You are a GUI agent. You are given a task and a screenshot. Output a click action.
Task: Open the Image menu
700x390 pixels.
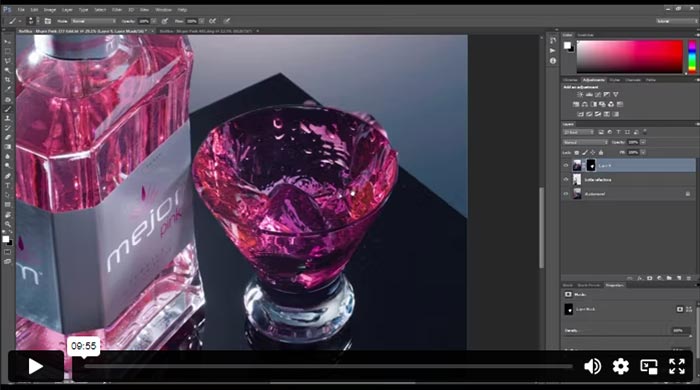(50, 9)
